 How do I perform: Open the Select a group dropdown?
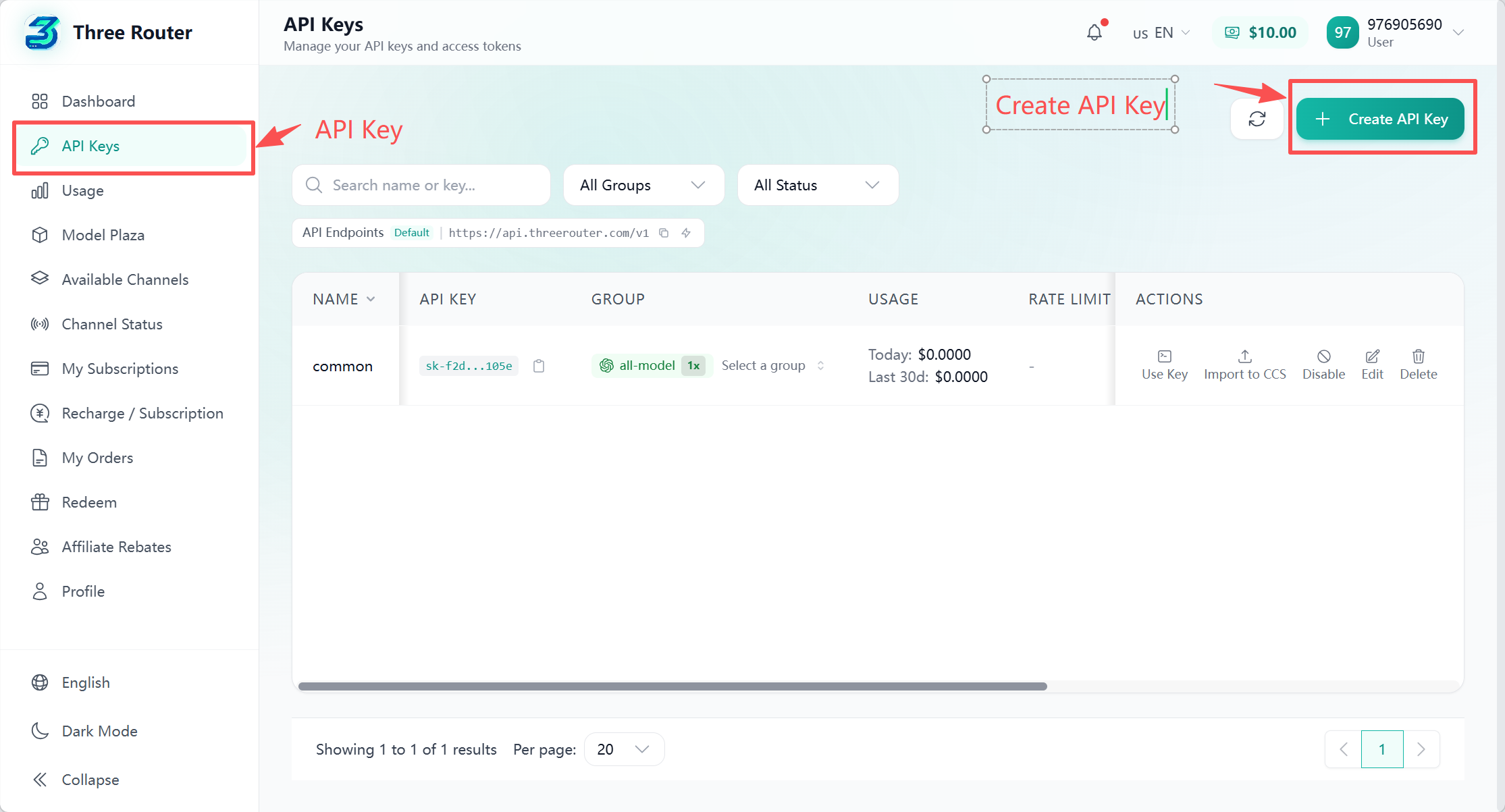pos(773,365)
